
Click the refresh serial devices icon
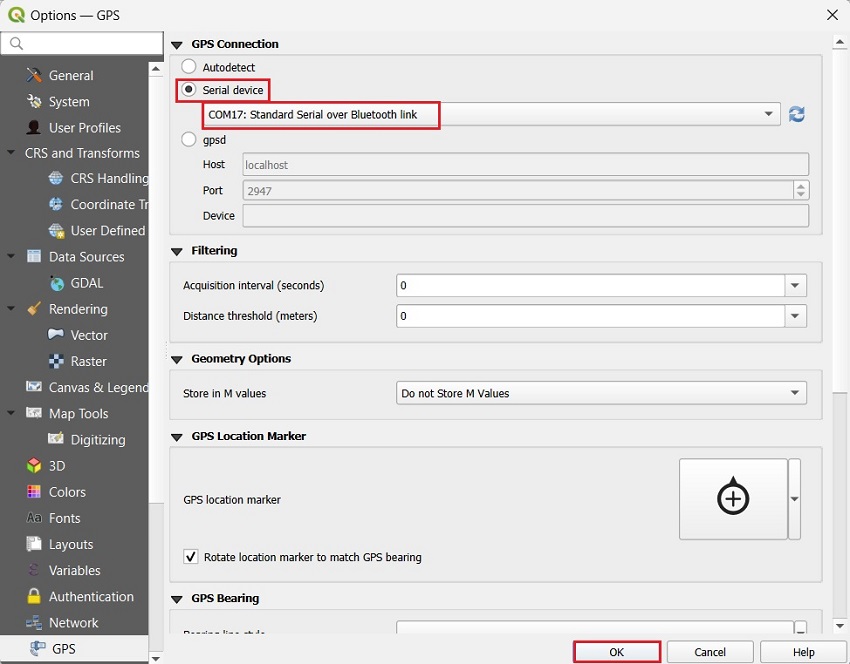click(797, 114)
